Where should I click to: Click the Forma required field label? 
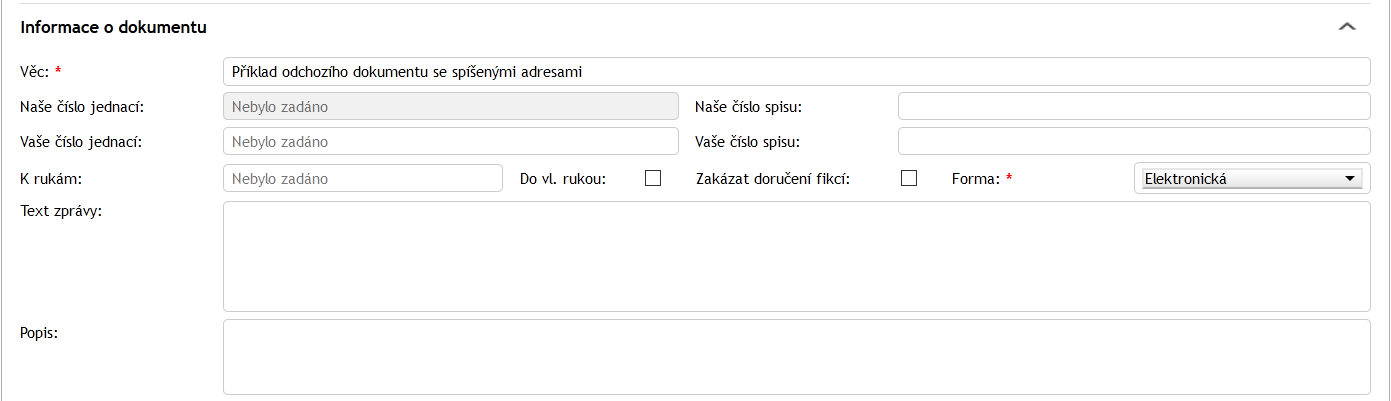[x=976, y=179]
